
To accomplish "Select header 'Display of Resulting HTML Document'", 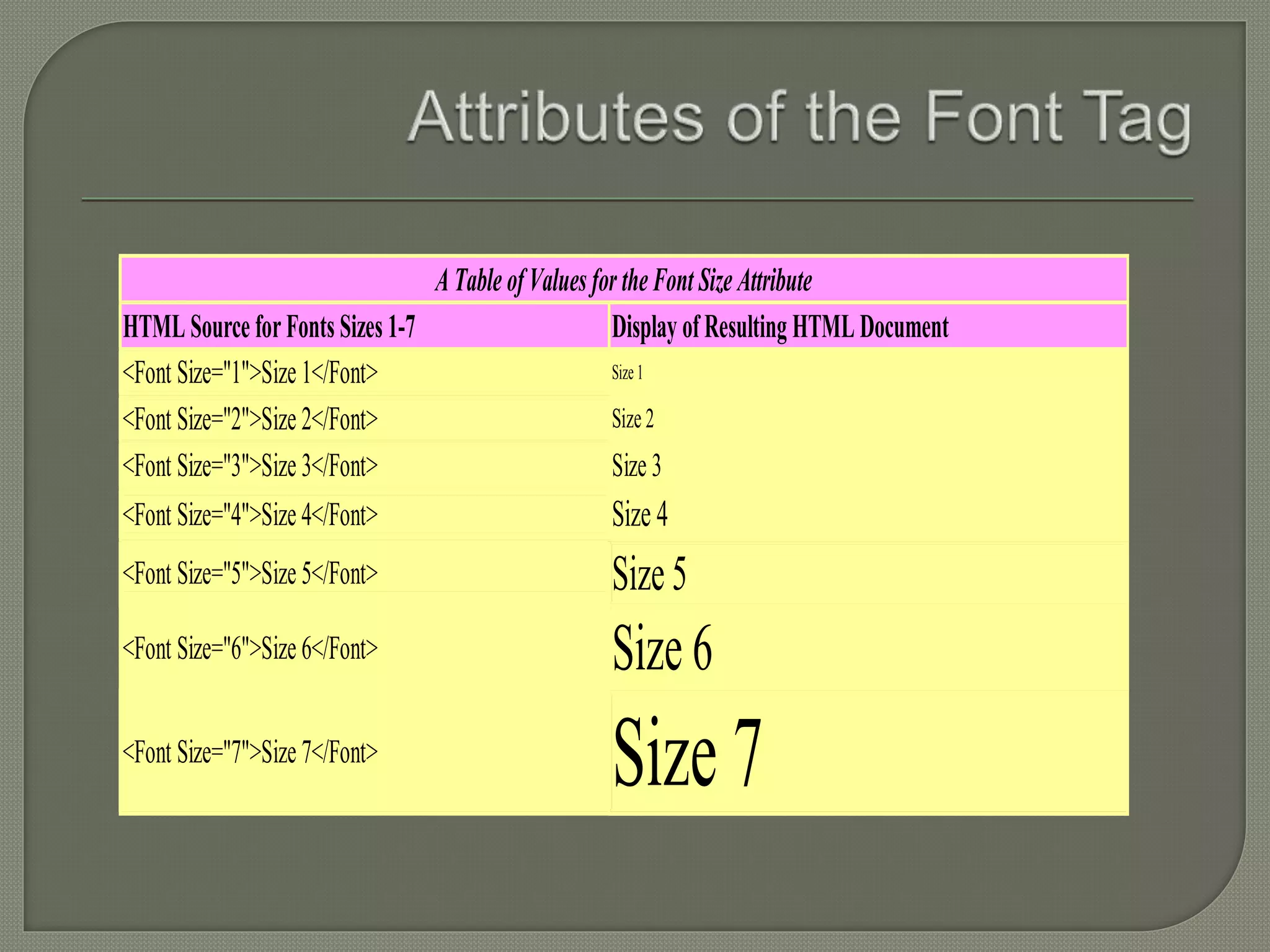I will coord(780,327).
